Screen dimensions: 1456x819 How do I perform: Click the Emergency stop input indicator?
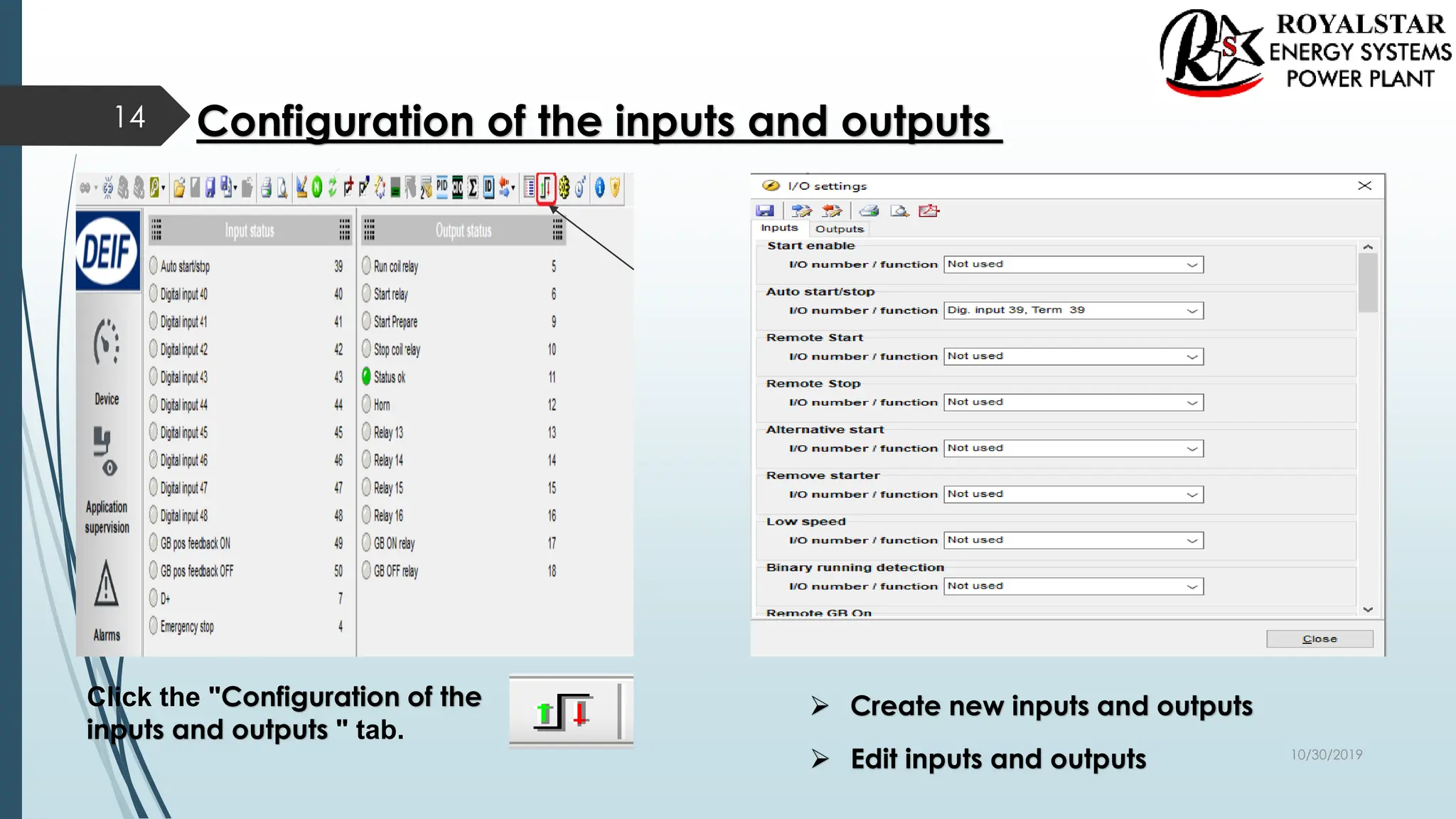[x=154, y=626]
